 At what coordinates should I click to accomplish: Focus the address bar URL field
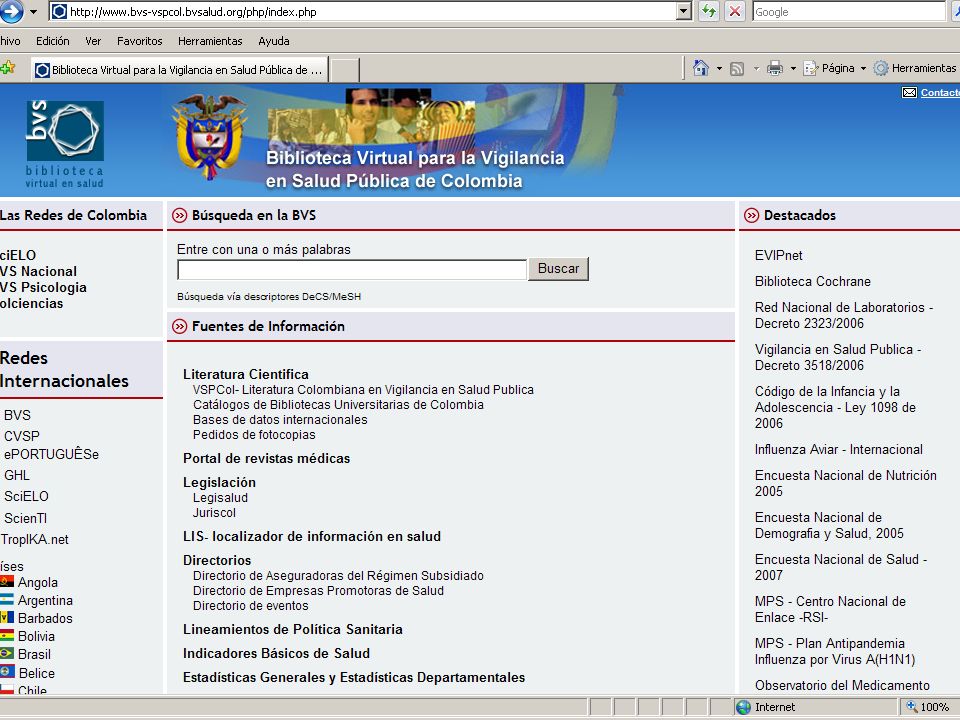pyautogui.click(x=371, y=12)
